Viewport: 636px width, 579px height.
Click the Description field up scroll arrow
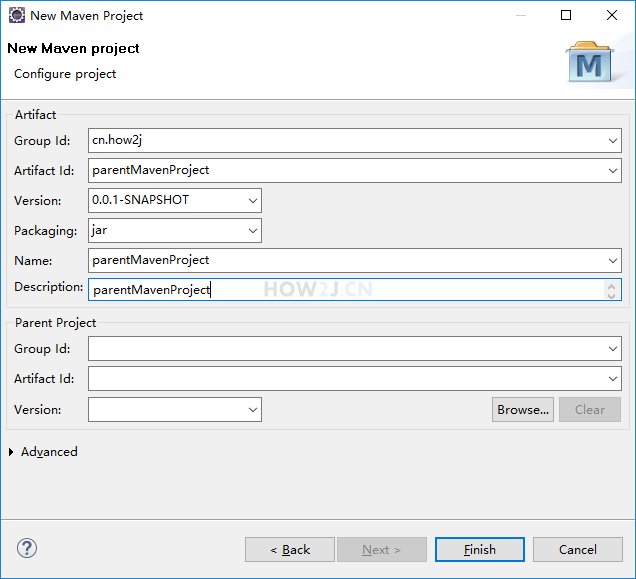[612, 286]
